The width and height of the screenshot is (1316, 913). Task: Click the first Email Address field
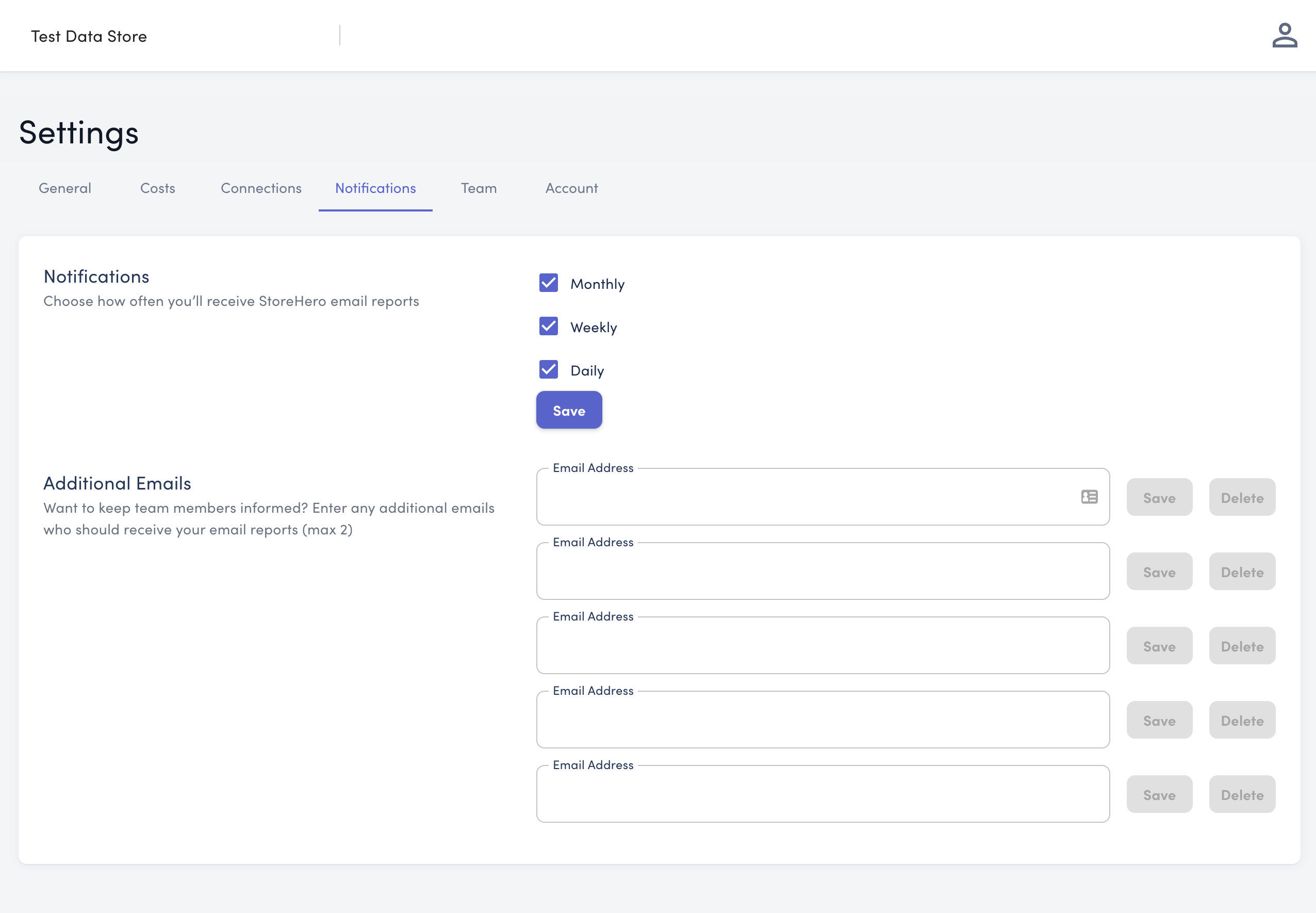coord(807,497)
